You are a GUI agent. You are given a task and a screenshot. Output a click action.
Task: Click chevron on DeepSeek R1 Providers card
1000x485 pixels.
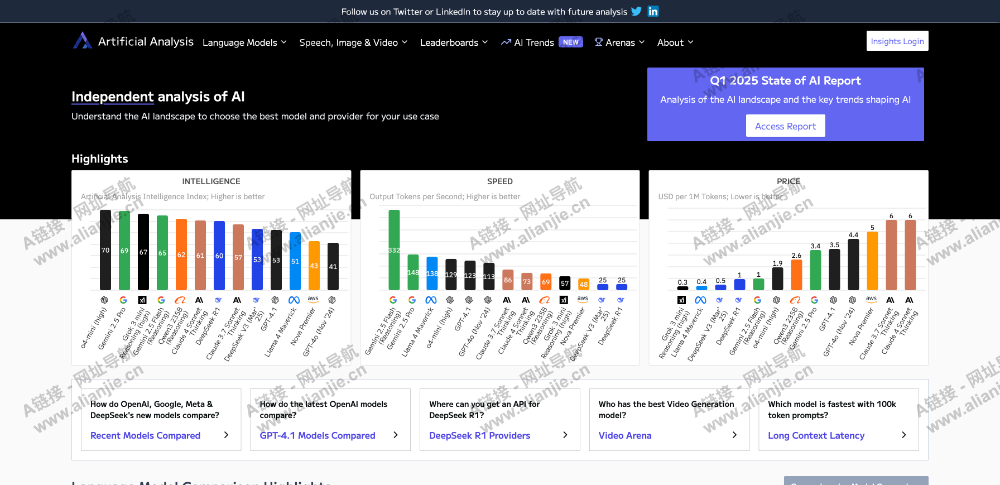pyautogui.click(x=565, y=435)
